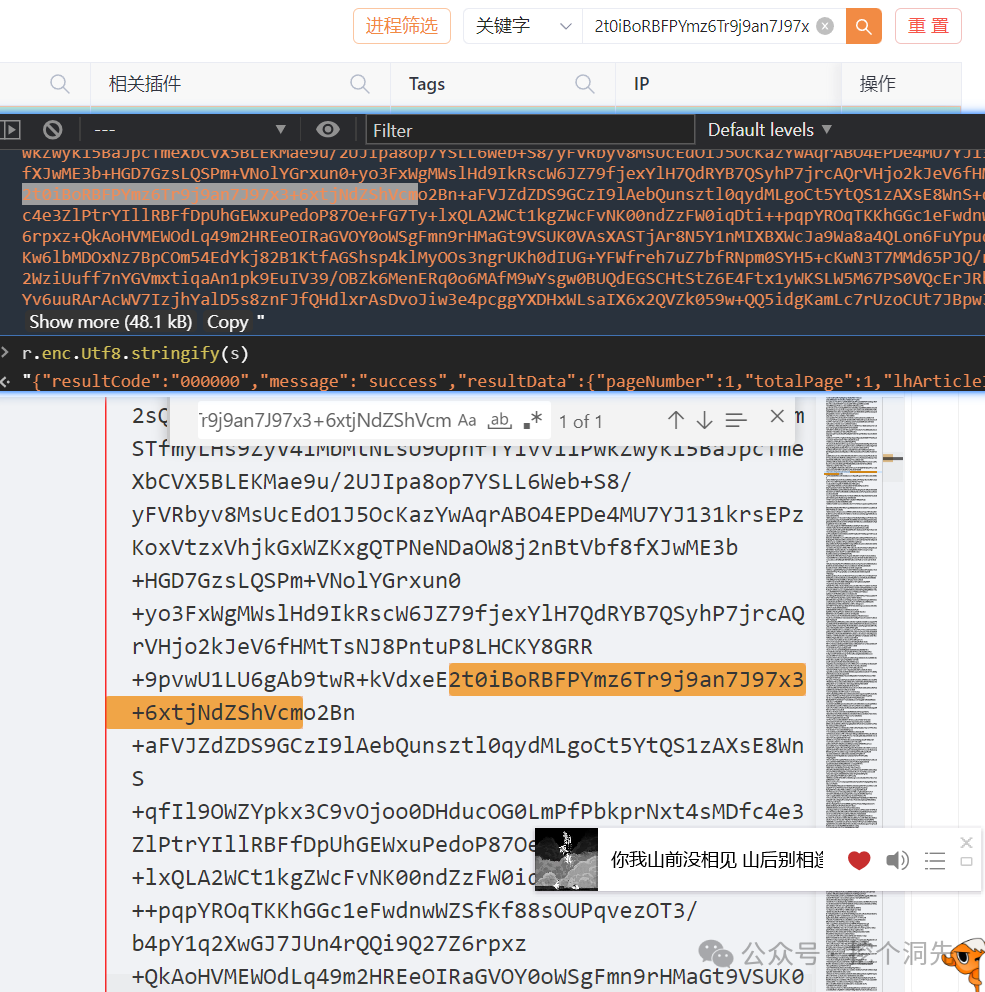Click the highlighted match 2t0iBoRBFPYmz6Tr9j9an7J97x3
Screen dimensions: 985x992
627,679
